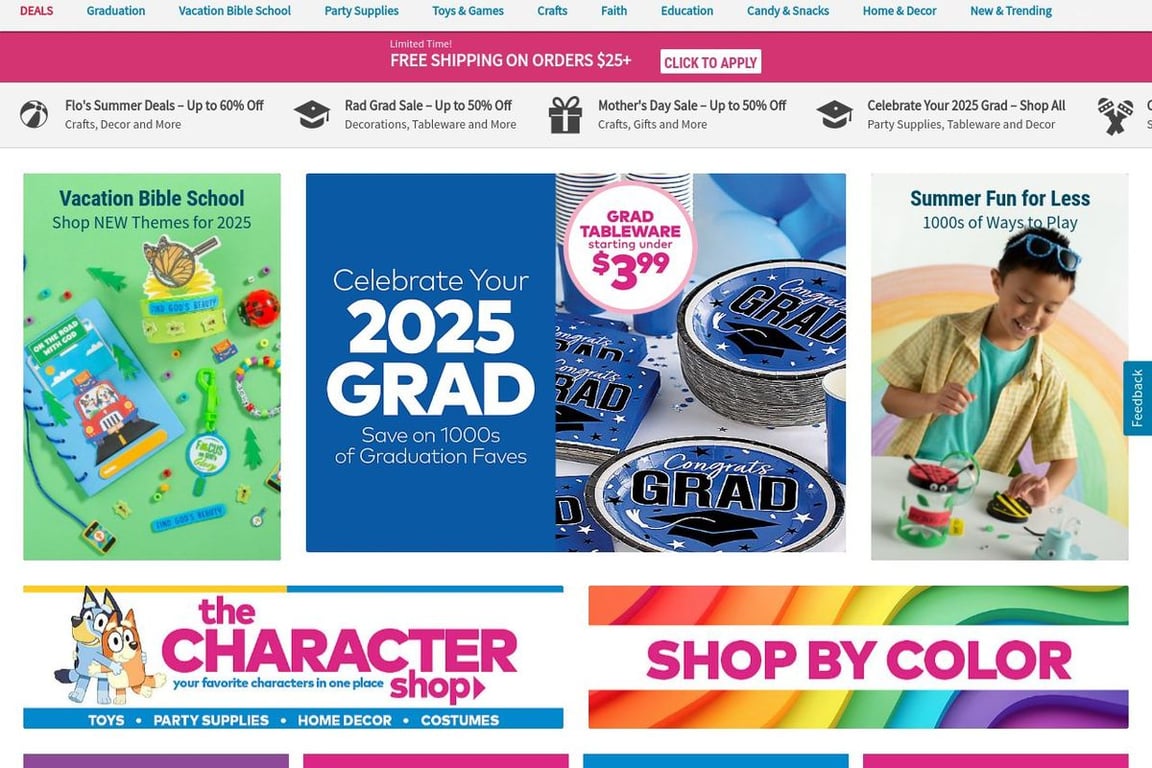Go to Candy & Snacks category
This screenshot has height=768, width=1152.
[788, 11]
